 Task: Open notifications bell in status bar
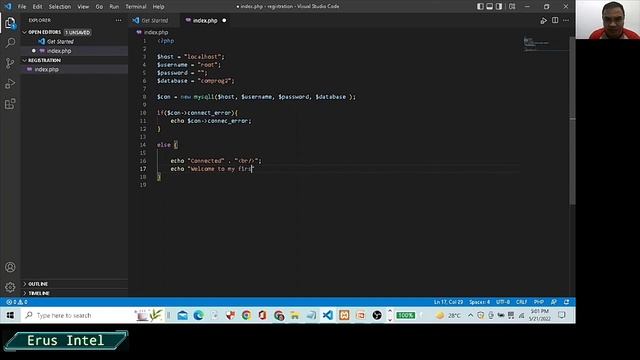coord(567,302)
